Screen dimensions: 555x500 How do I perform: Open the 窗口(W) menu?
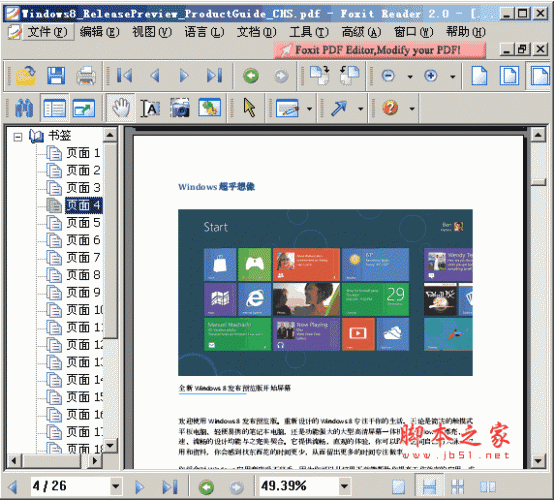tap(413, 32)
